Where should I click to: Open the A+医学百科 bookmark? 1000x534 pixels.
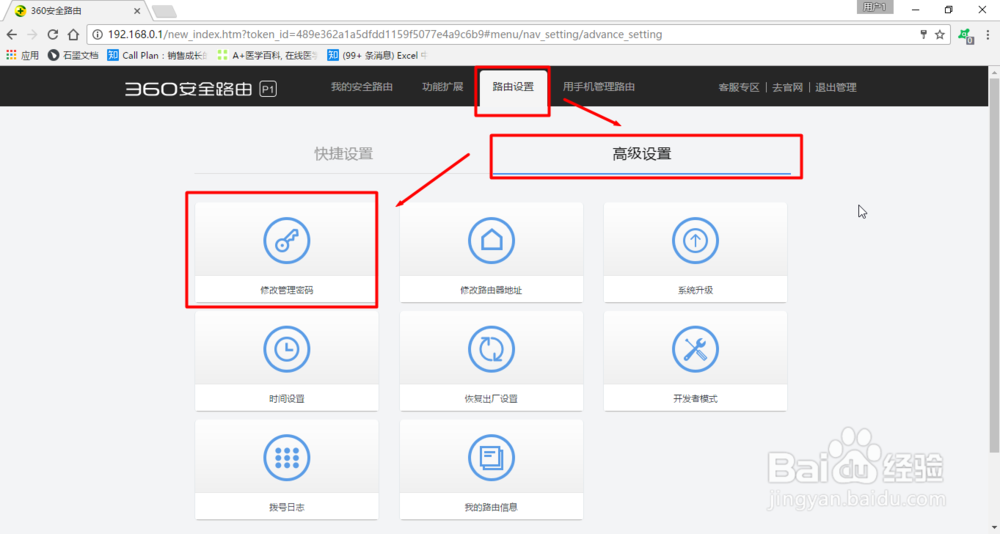[x=267, y=56]
